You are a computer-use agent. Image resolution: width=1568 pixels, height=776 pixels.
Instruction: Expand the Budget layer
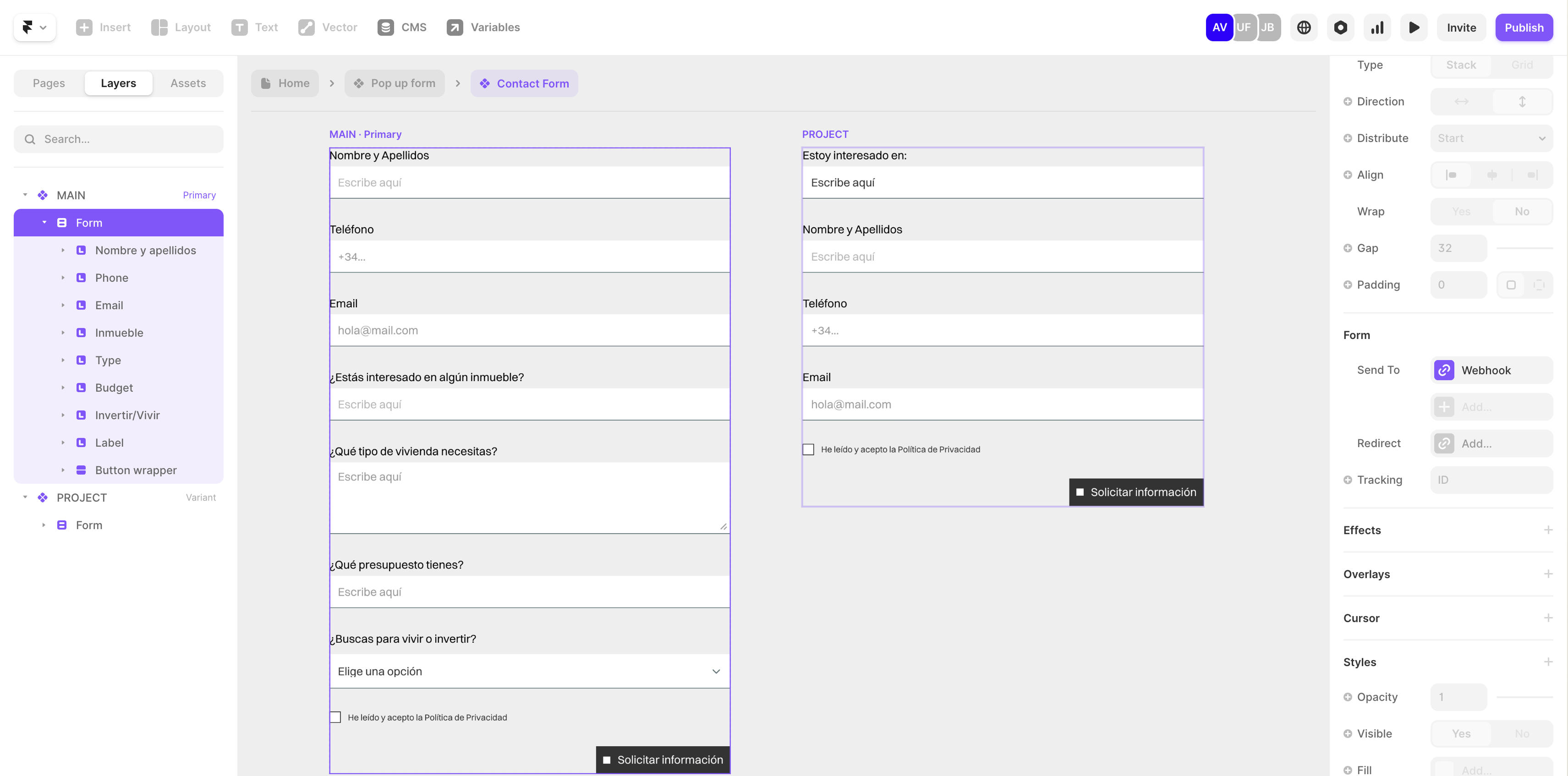point(63,388)
